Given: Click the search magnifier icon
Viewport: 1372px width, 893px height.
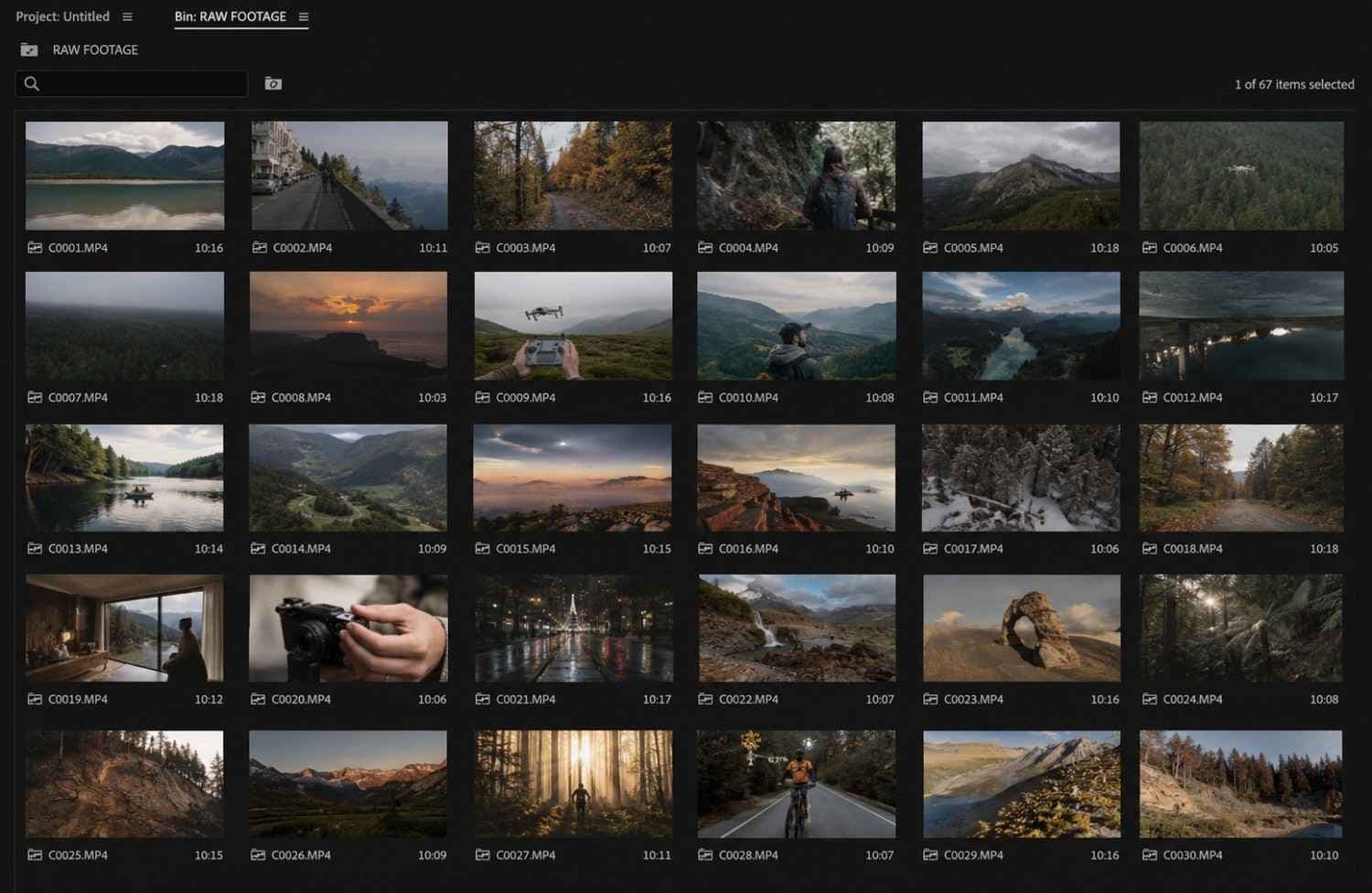Looking at the screenshot, I should [x=32, y=83].
